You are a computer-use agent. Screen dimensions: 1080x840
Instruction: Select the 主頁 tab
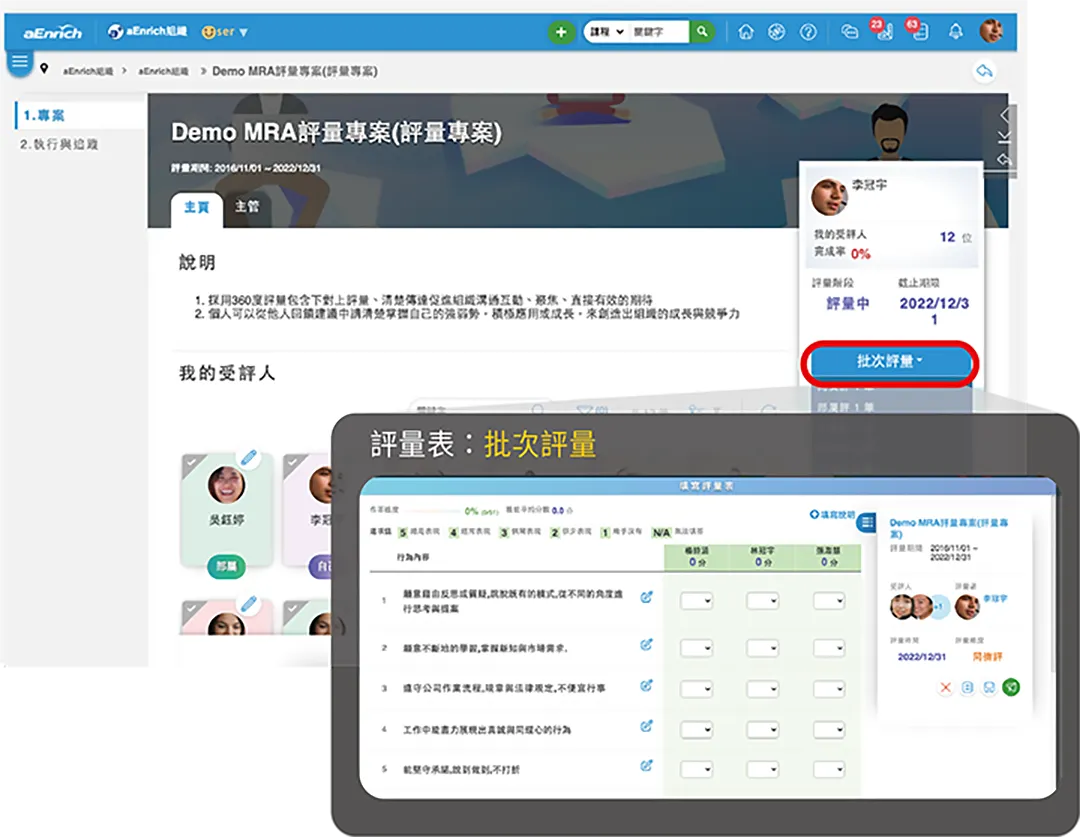tap(196, 207)
